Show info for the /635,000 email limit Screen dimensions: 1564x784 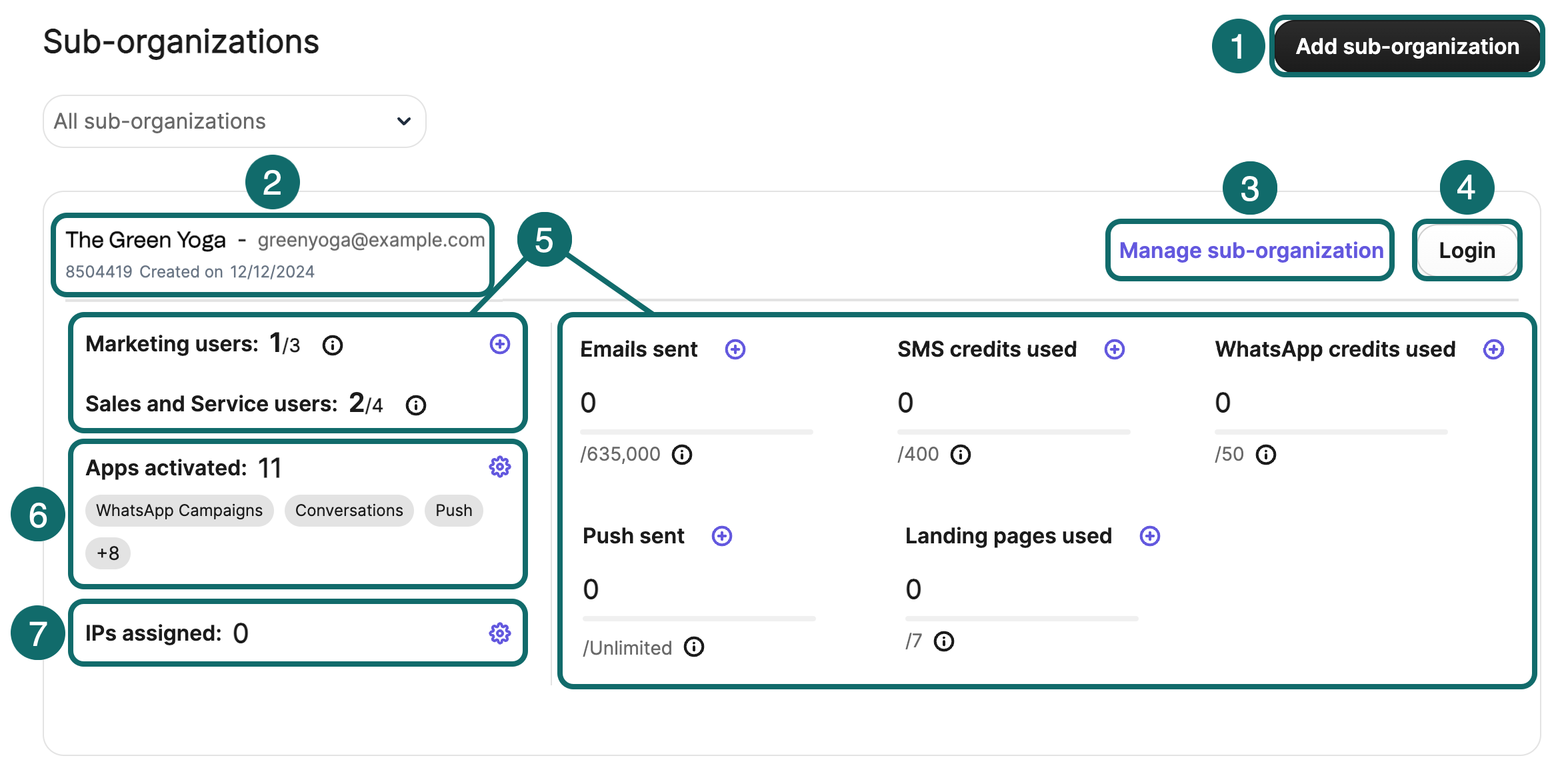click(x=682, y=455)
